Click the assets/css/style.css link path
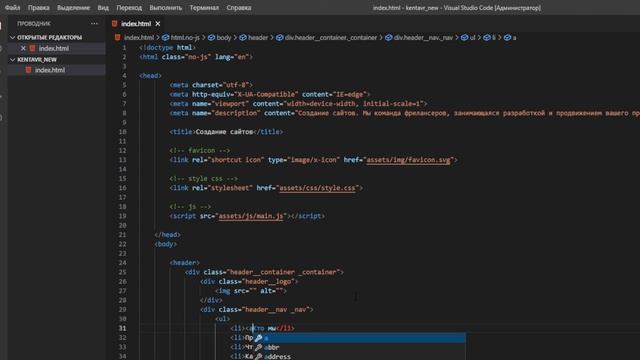640x360 pixels. (x=317, y=188)
